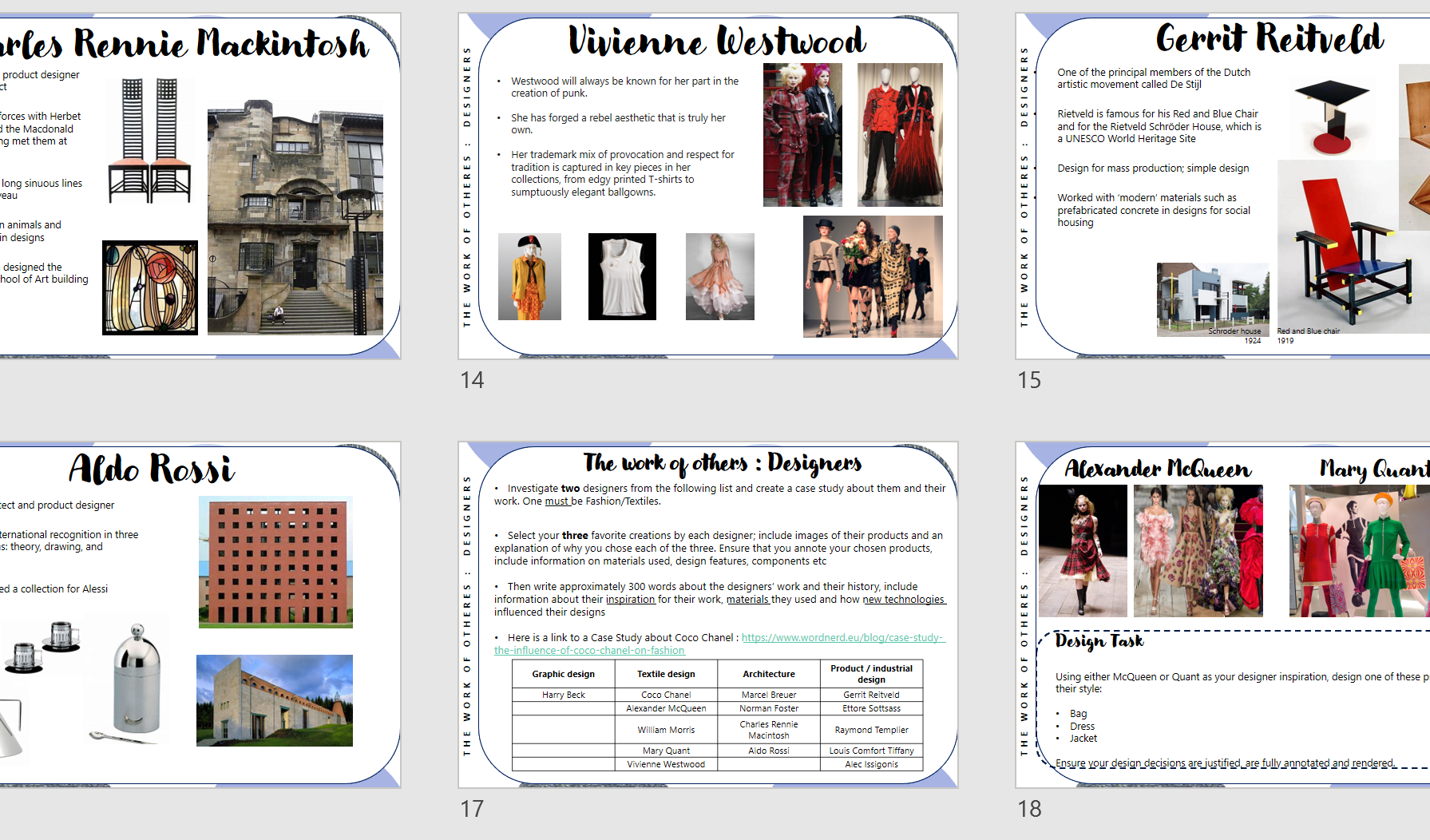The width and height of the screenshot is (1430, 840).
Task: Click 'Coco Chanel' table cell
Action: click(666, 695)
